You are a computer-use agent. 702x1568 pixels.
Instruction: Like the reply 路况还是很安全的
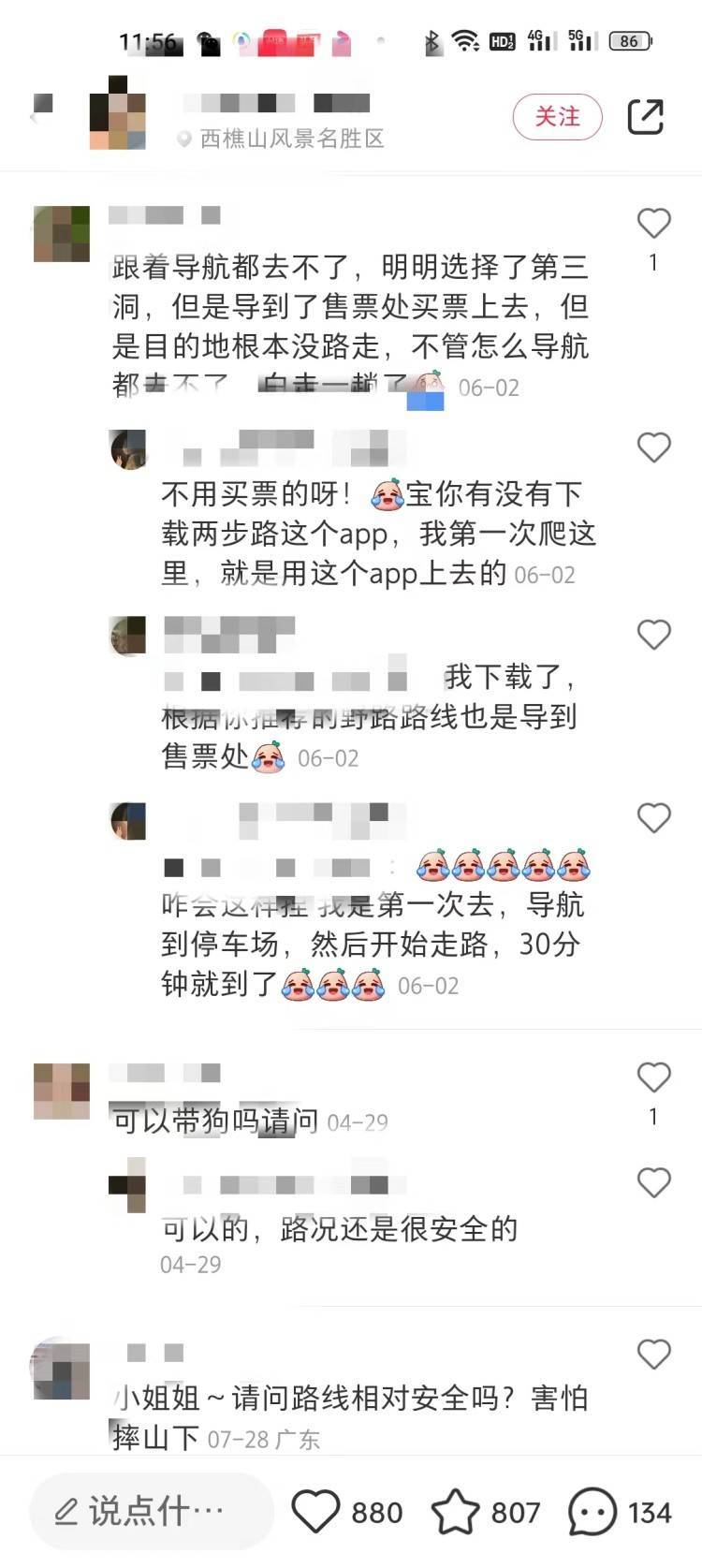653,1183
